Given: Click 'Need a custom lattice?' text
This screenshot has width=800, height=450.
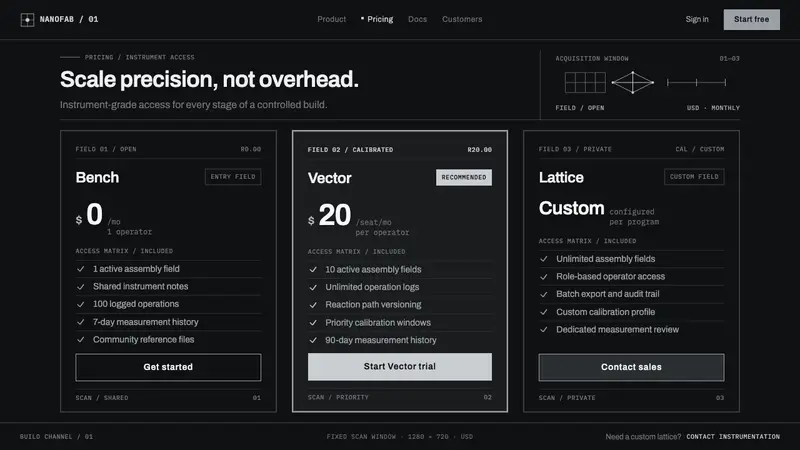Looking at the screenshot, I should (x=643, y=437).
